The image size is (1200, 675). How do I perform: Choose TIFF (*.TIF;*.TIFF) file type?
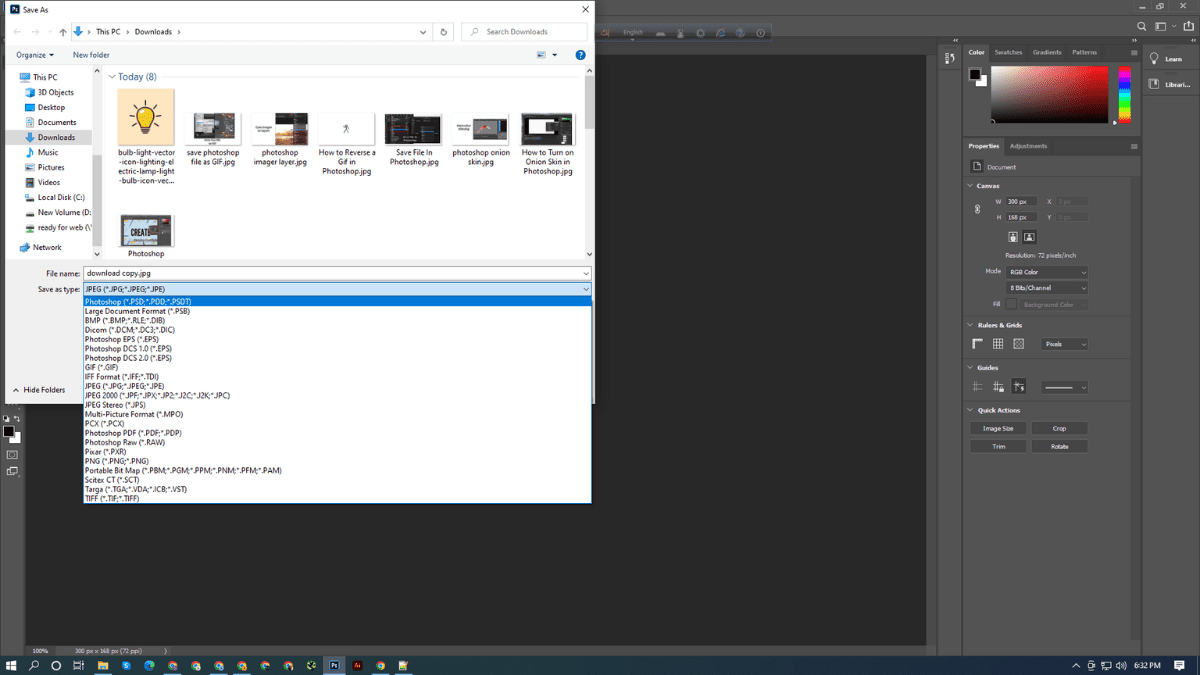point(337,498)
